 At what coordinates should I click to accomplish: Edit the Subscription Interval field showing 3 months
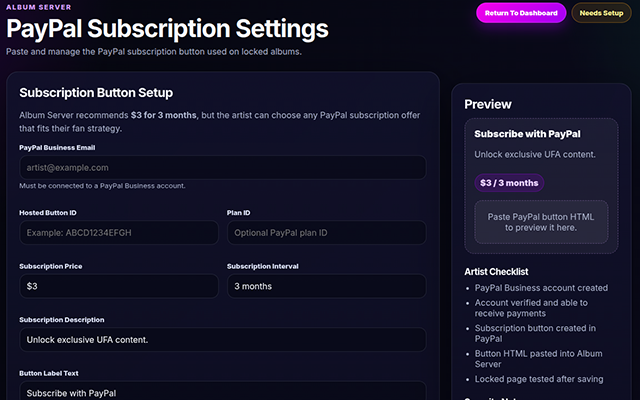point(327,286)
